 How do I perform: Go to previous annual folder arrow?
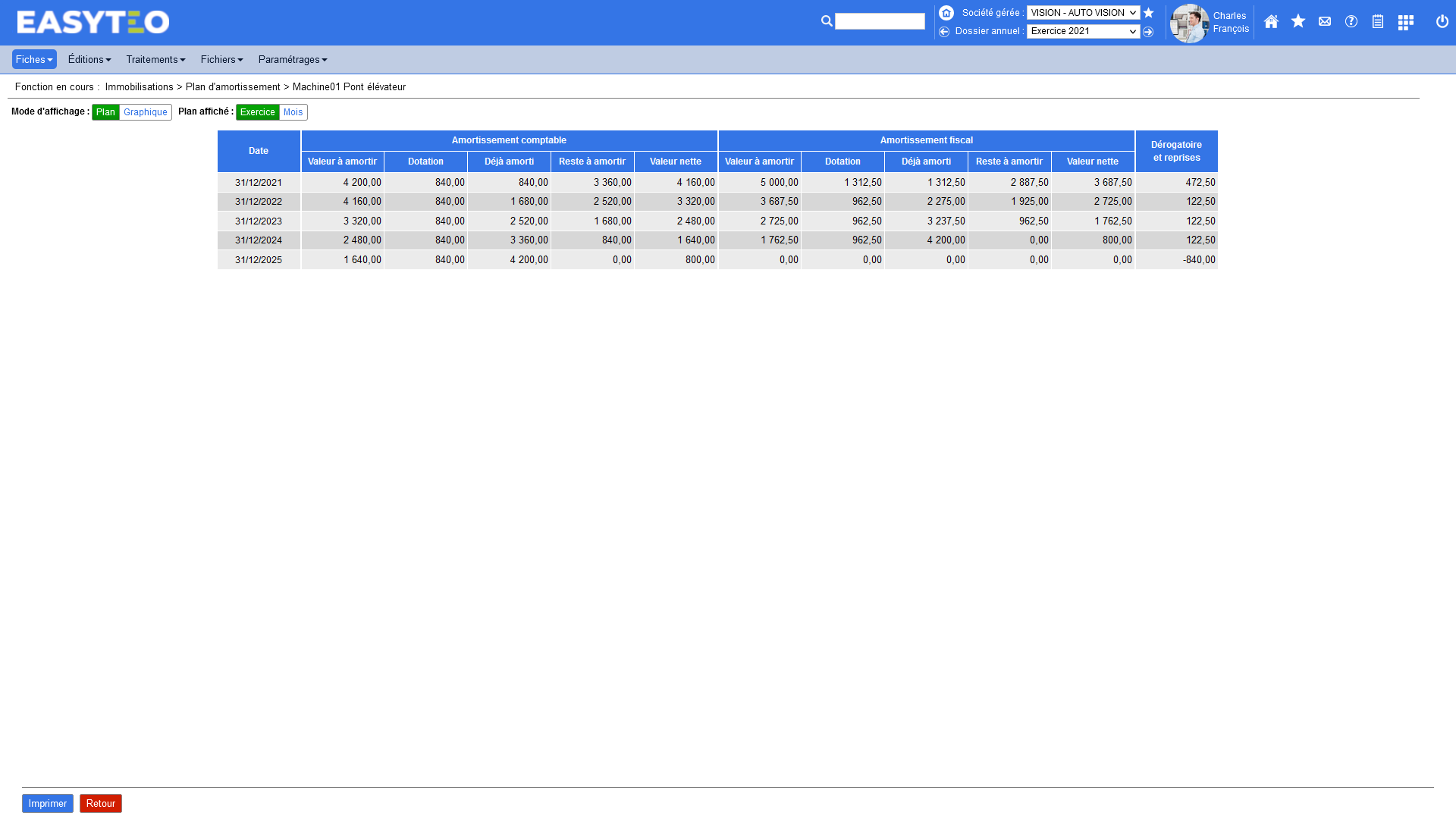pos(944,32)
